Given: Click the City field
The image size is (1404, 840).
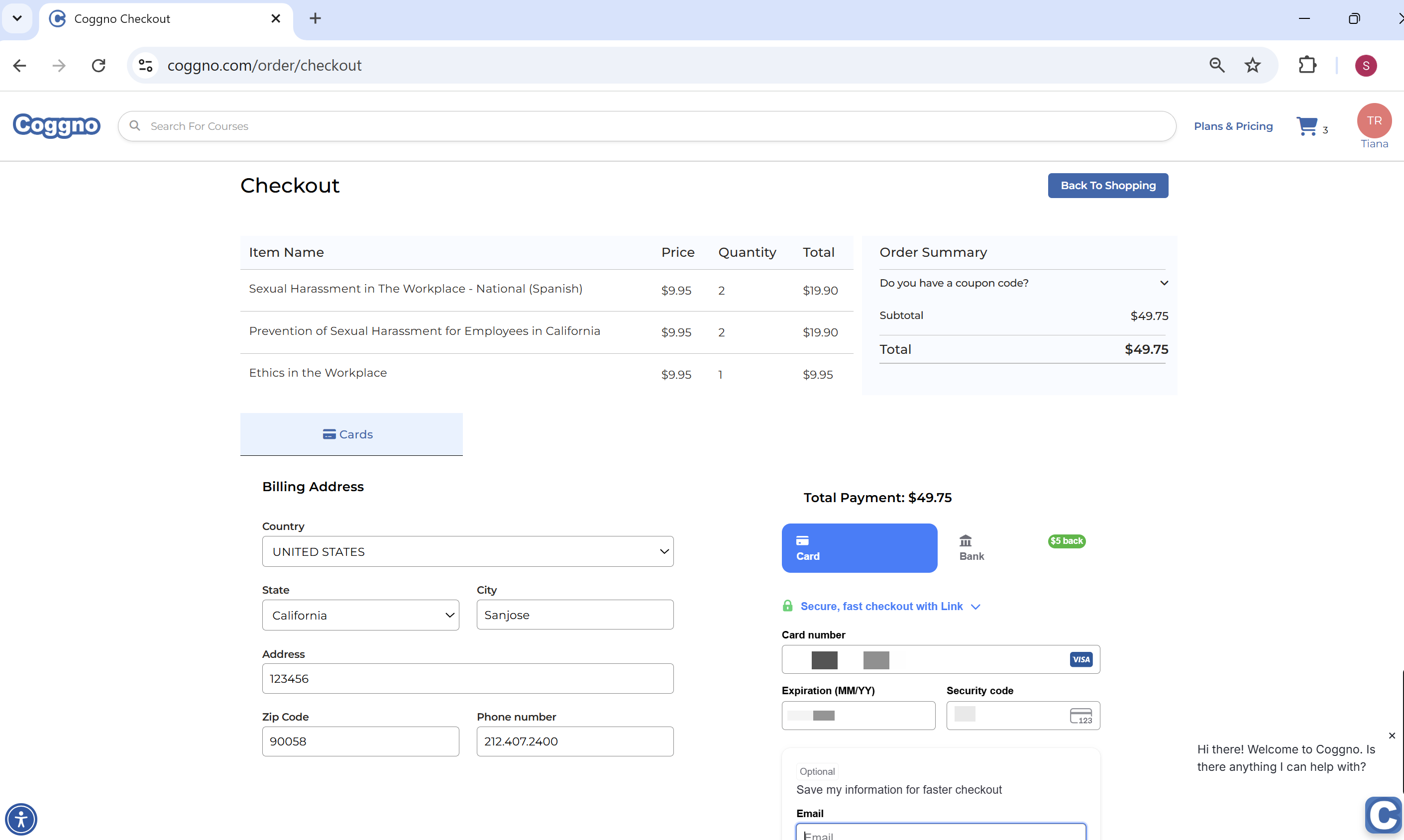Looking at the screenshot, I should [x=575, y=615].
